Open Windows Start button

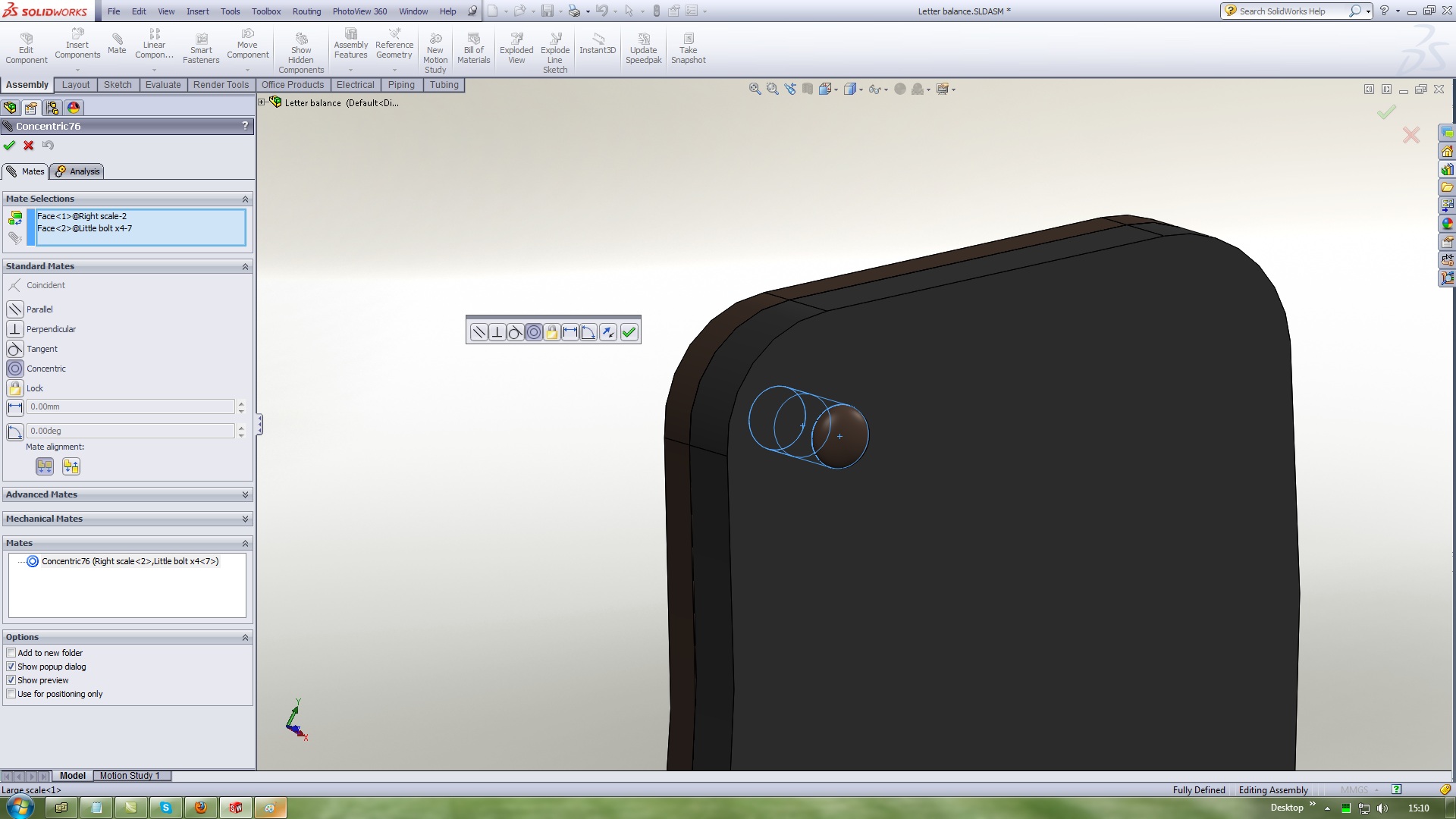click(x=20, y=808)
